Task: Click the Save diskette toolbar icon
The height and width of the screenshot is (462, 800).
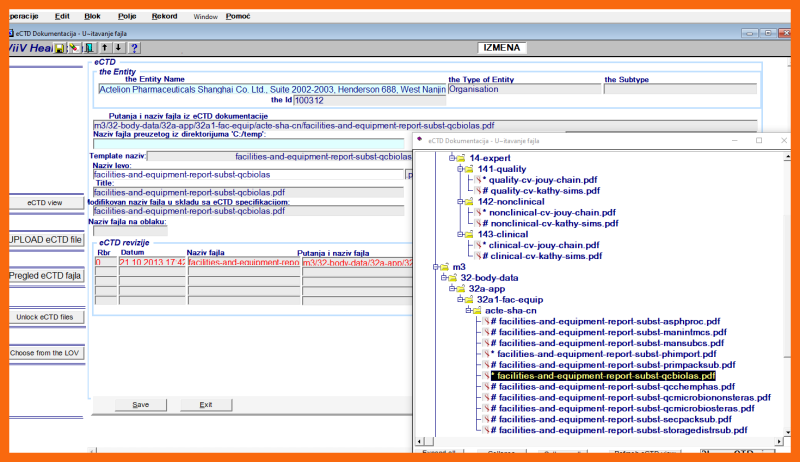Action: 60,47
